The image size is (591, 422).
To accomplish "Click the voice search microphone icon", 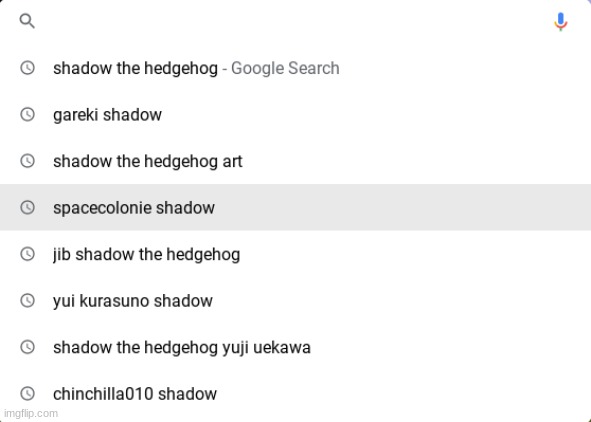I will pyautogui.click(x=560, y=21).
